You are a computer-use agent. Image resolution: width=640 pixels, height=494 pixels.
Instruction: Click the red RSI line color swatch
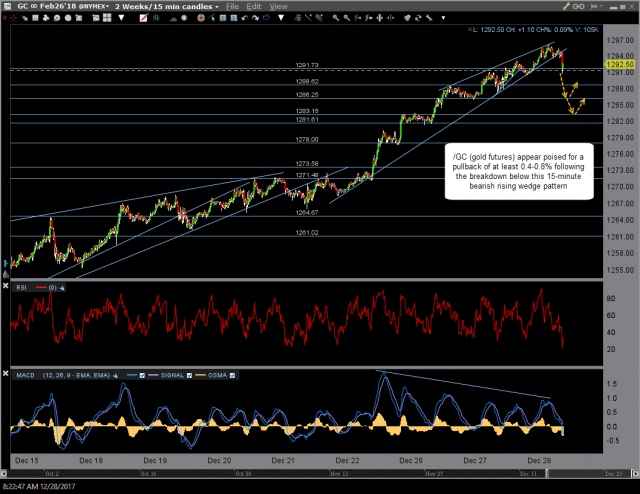click(x=41, y=288)
